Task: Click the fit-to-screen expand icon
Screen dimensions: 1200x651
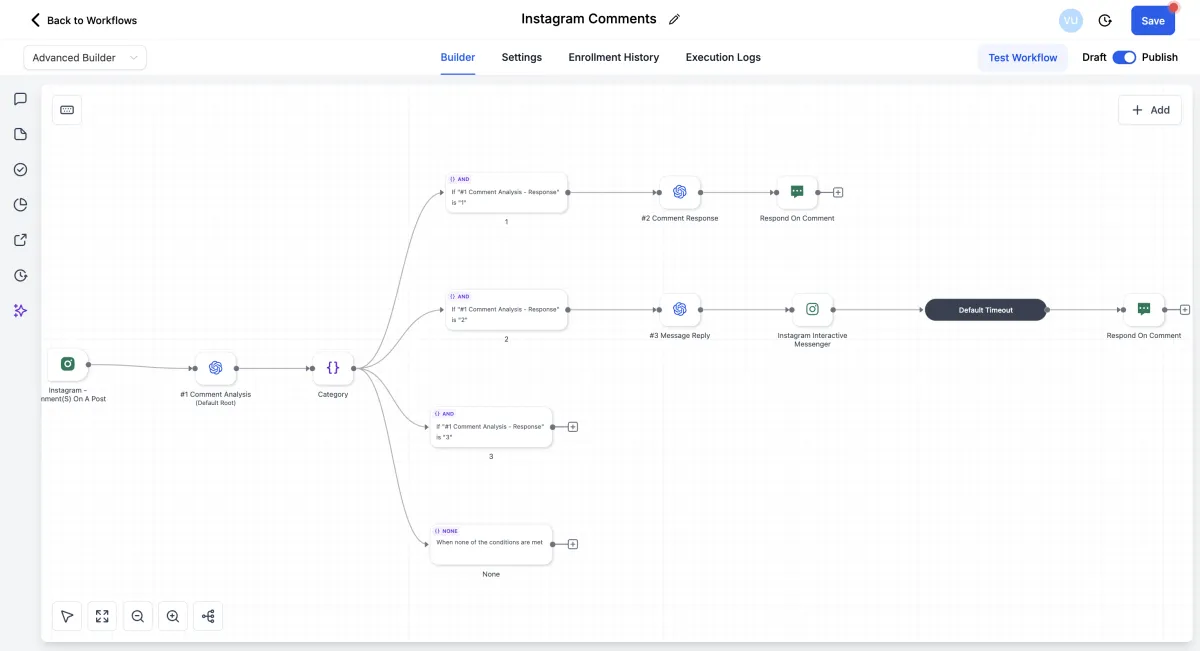Action: tap(102, 616)
